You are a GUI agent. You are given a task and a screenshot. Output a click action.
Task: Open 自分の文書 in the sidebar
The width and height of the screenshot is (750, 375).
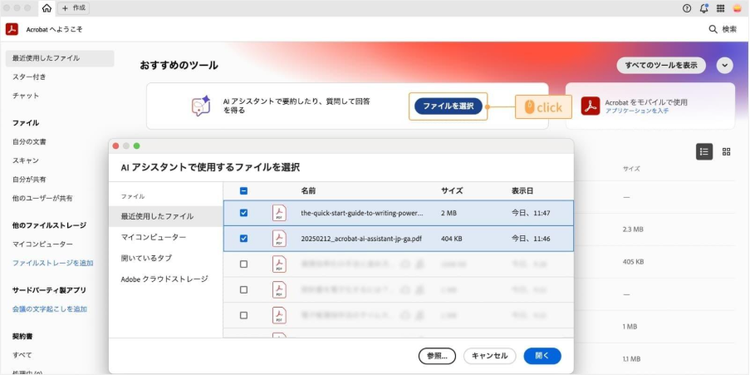29,142
